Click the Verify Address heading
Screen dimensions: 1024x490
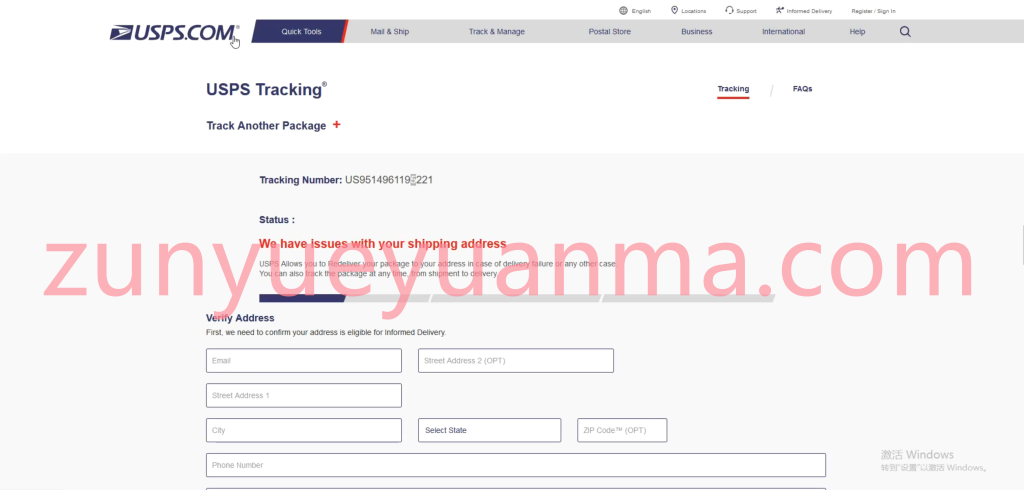(240, 318)
